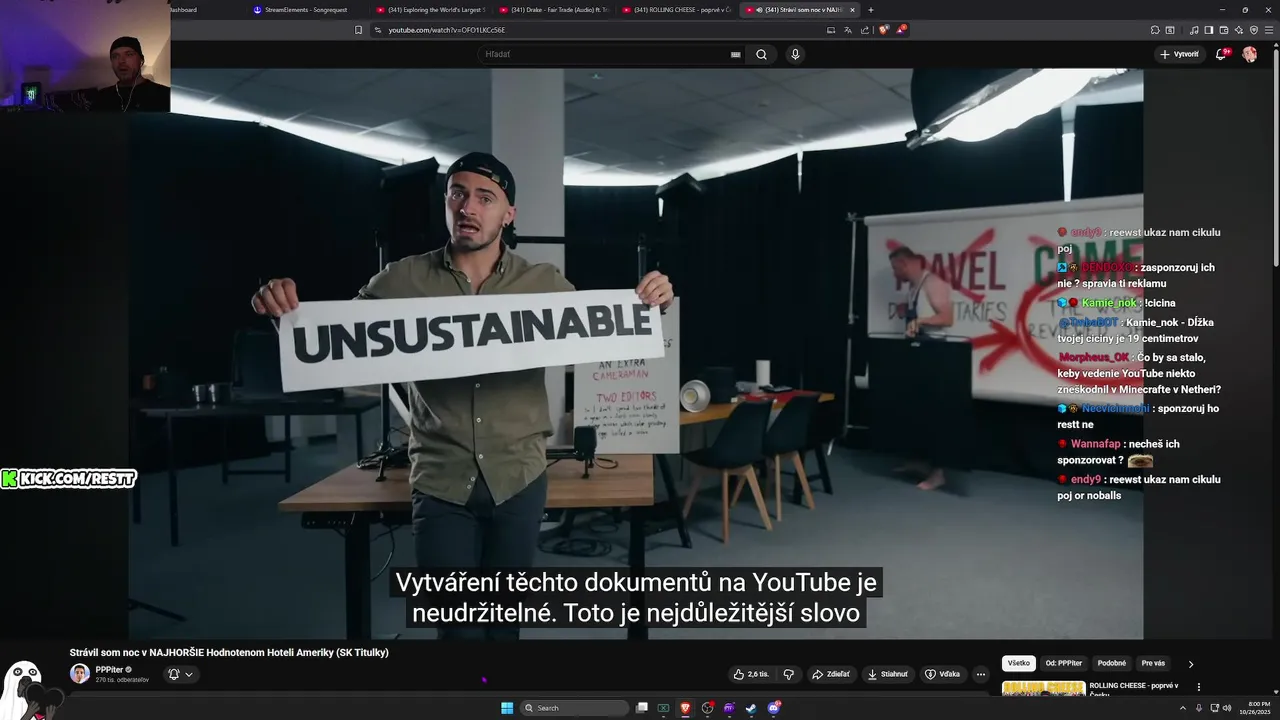This screenshot has width=1280, height=720.
Task: Select the Pre vás filter chip
Action: [1153, 663]
